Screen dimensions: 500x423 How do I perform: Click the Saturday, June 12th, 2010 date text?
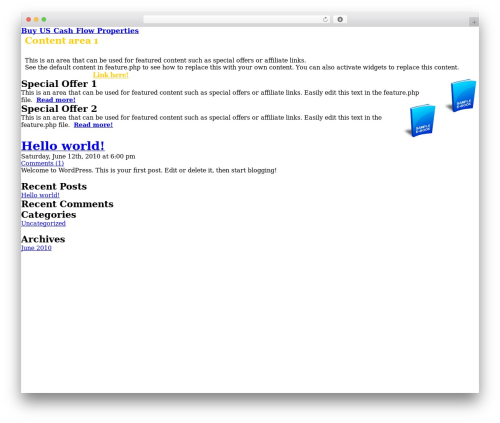click(78, 156)
